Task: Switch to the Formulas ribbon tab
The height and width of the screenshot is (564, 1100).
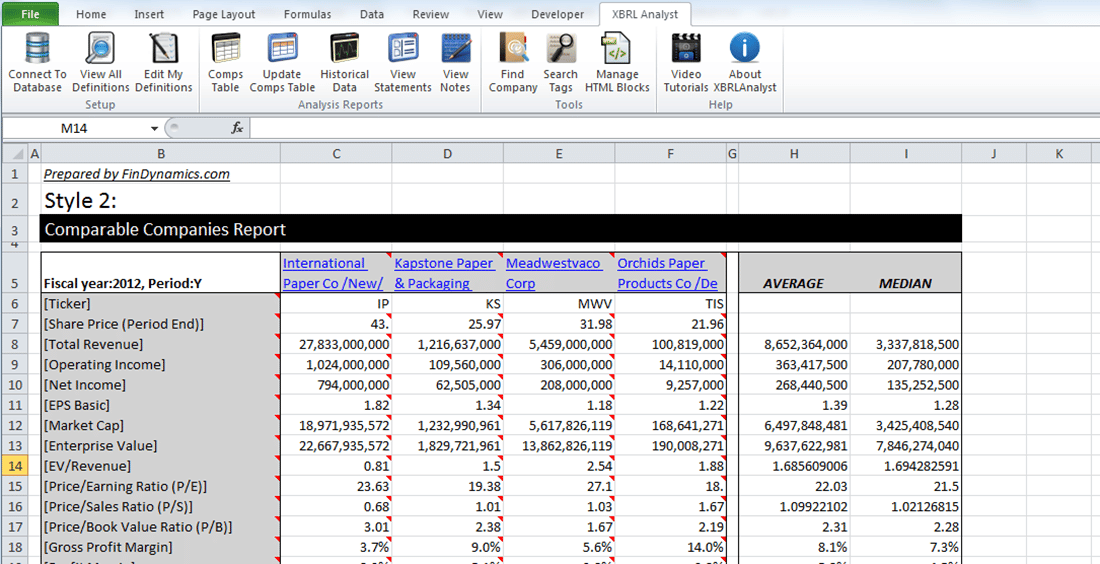Action: pyautogui.click(x=307, y=14)
